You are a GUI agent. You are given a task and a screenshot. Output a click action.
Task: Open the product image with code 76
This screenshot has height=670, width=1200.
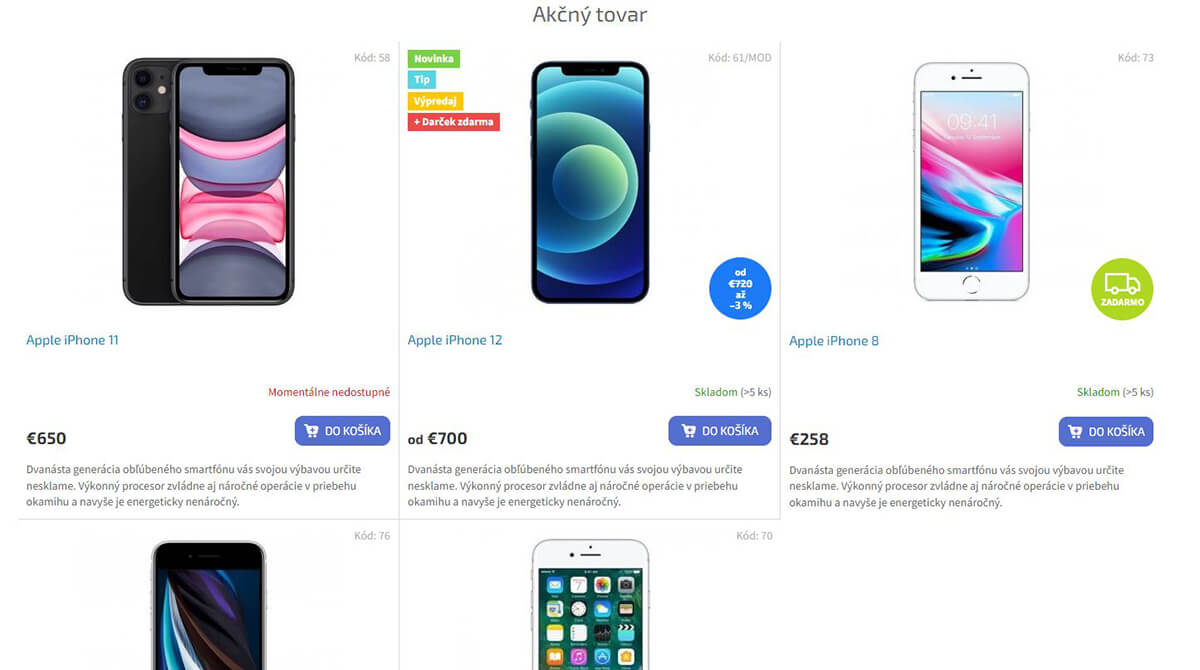point(208,605)
